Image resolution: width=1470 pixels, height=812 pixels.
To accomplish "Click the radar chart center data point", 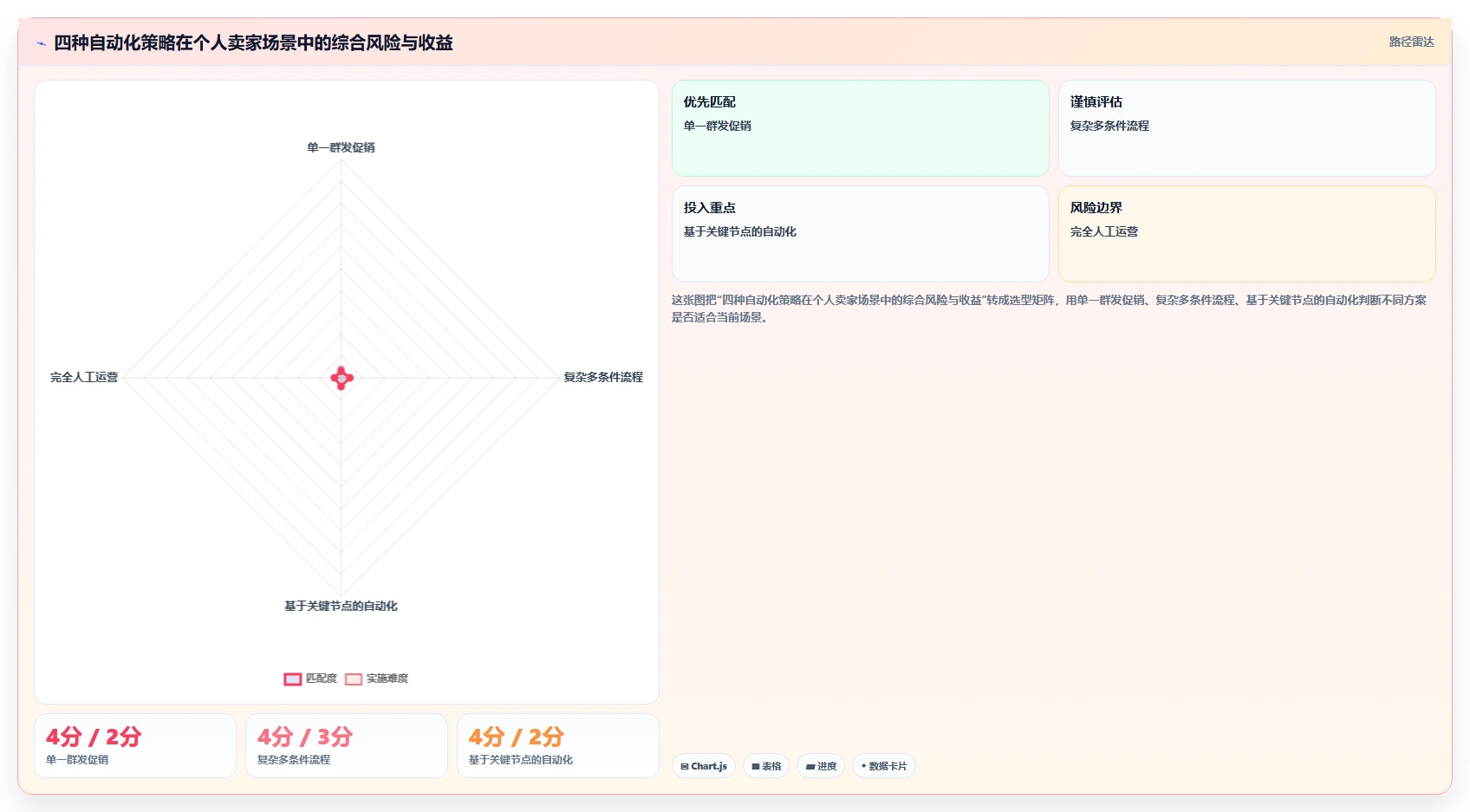I will coord(341,378).
